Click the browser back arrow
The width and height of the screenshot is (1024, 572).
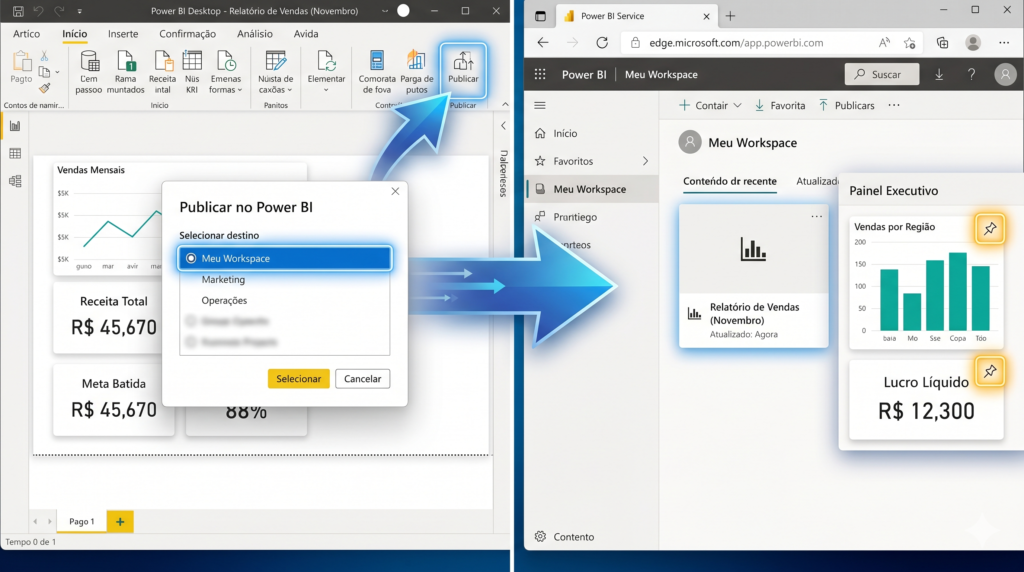pos(543,42)
